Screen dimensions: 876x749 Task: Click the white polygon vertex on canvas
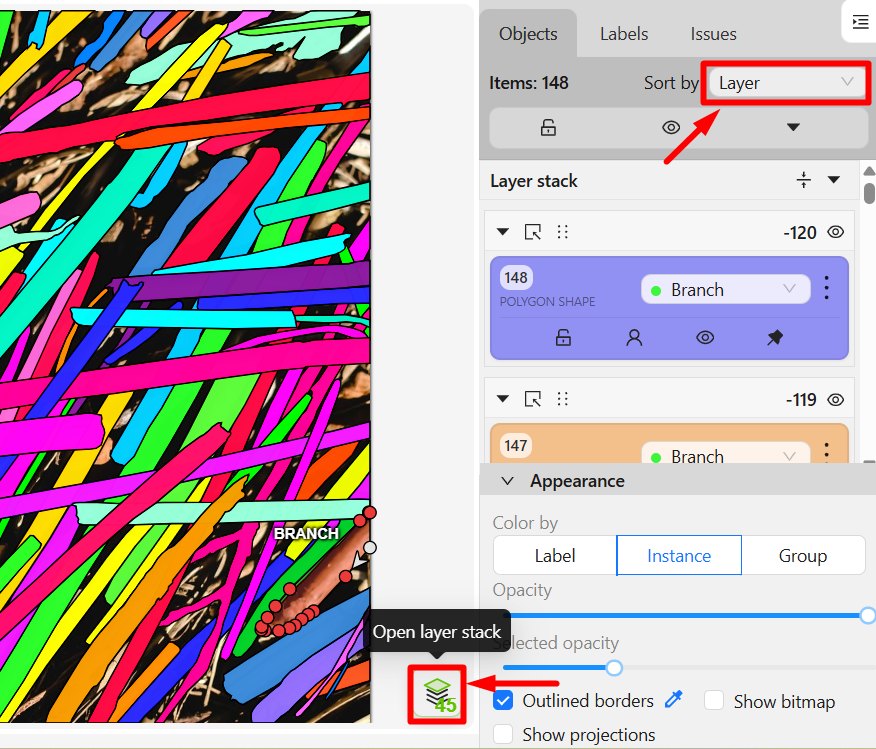click(369, 548)
